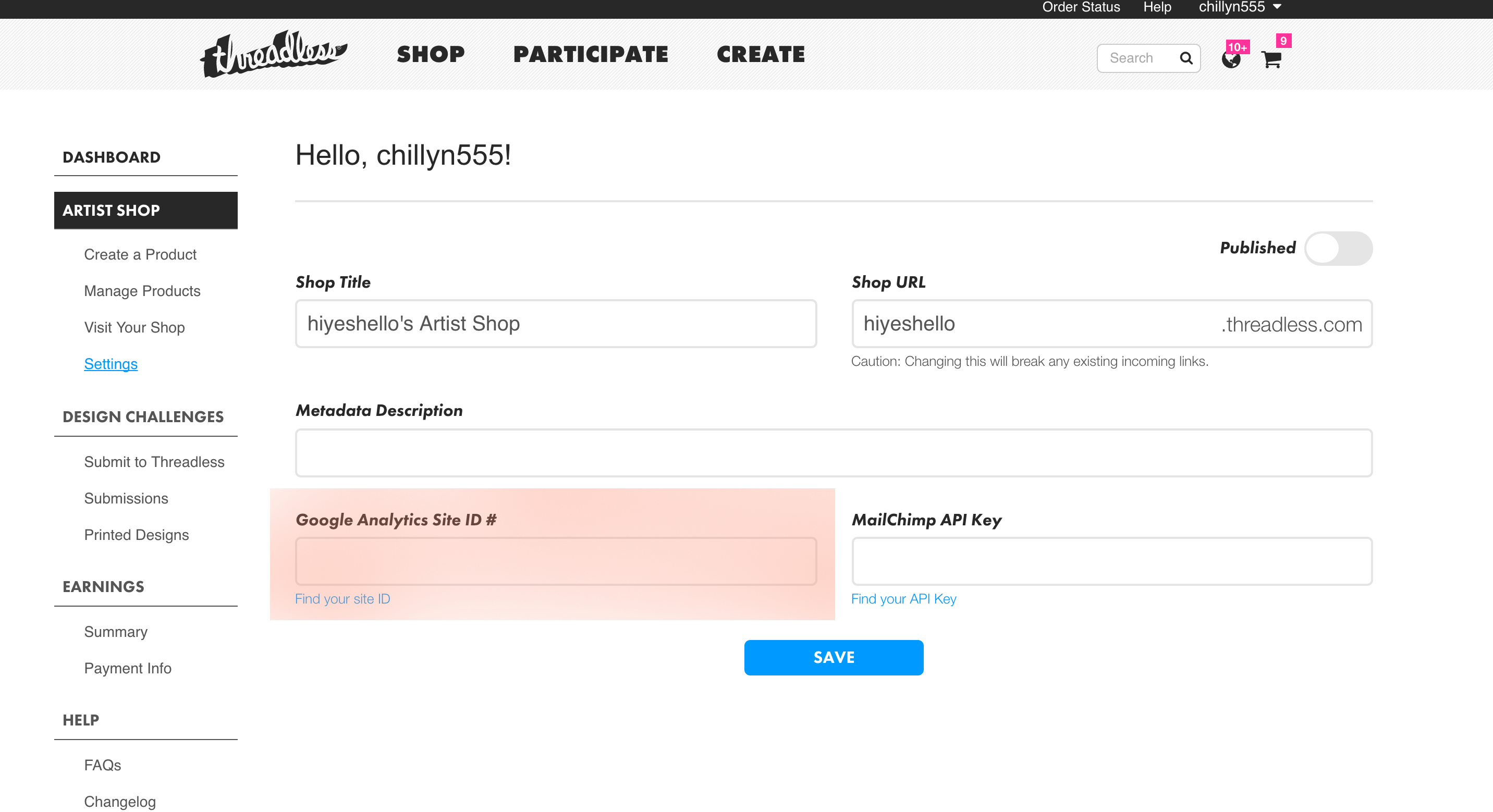This screenshot has width=1493, height=812.
Task: Select the DASHBOARD sidebar section
Action: [111, 157]
